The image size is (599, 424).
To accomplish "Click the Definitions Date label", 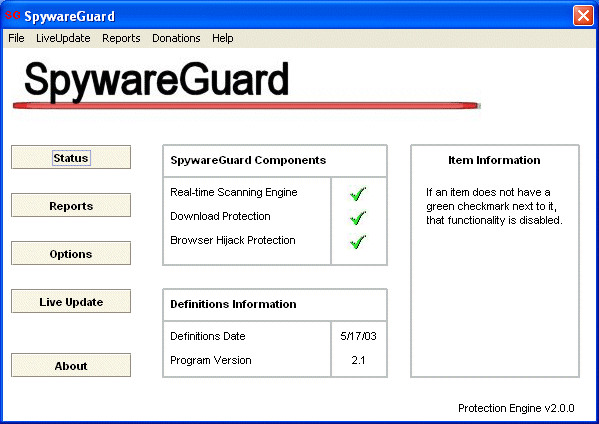I will 208,336.
